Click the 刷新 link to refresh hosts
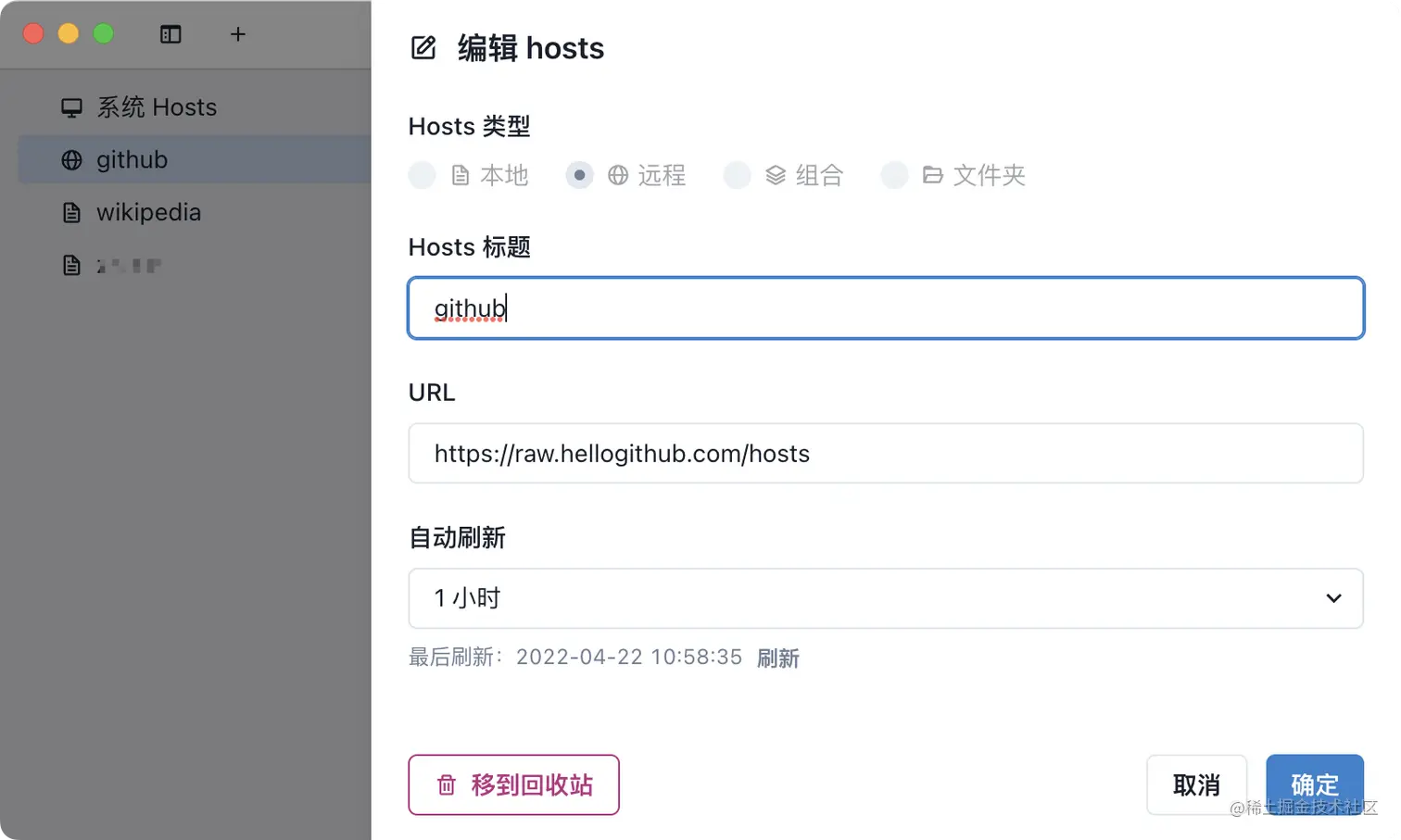The height and width of the screenshot is (840, 1401). pyautogui.click(x=778, y=658)
